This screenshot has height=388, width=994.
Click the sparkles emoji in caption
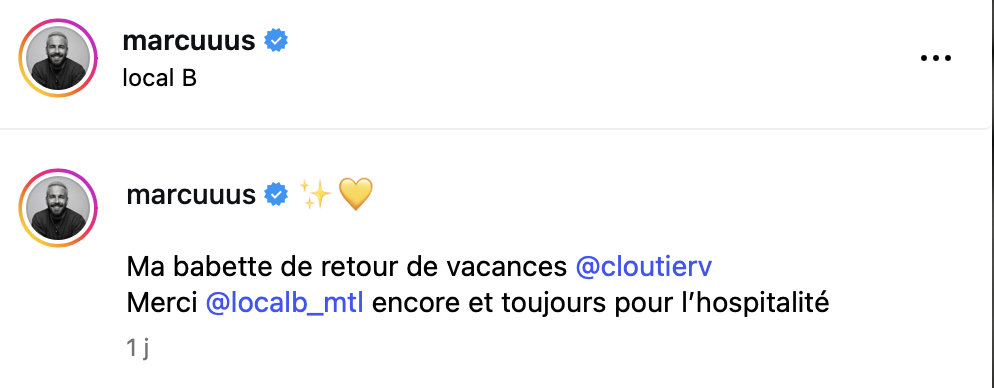[315, 194]
